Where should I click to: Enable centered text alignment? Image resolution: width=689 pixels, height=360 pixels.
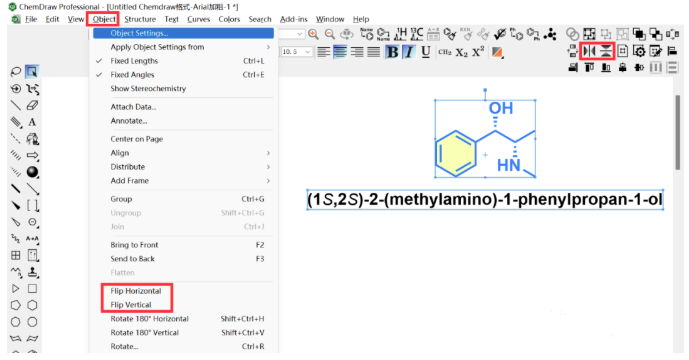[340, 52]
